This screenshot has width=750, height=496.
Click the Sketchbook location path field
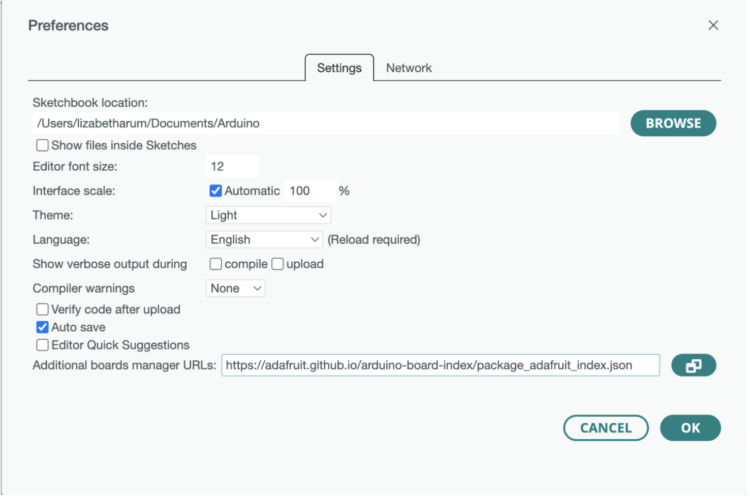point(325,123)
